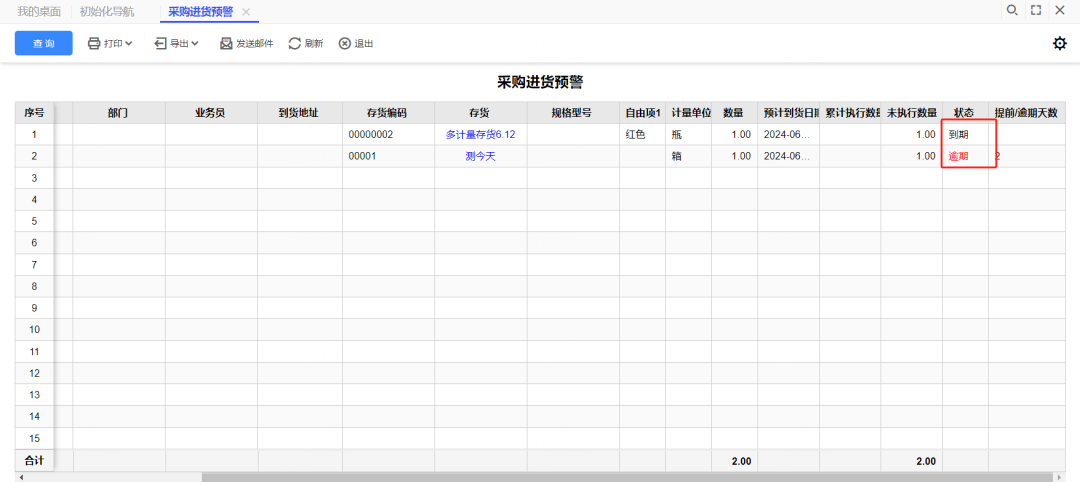Switch to the 我的桌面 tab
This screenshot has width=1080, height=482.
click(x=39, y=11)
